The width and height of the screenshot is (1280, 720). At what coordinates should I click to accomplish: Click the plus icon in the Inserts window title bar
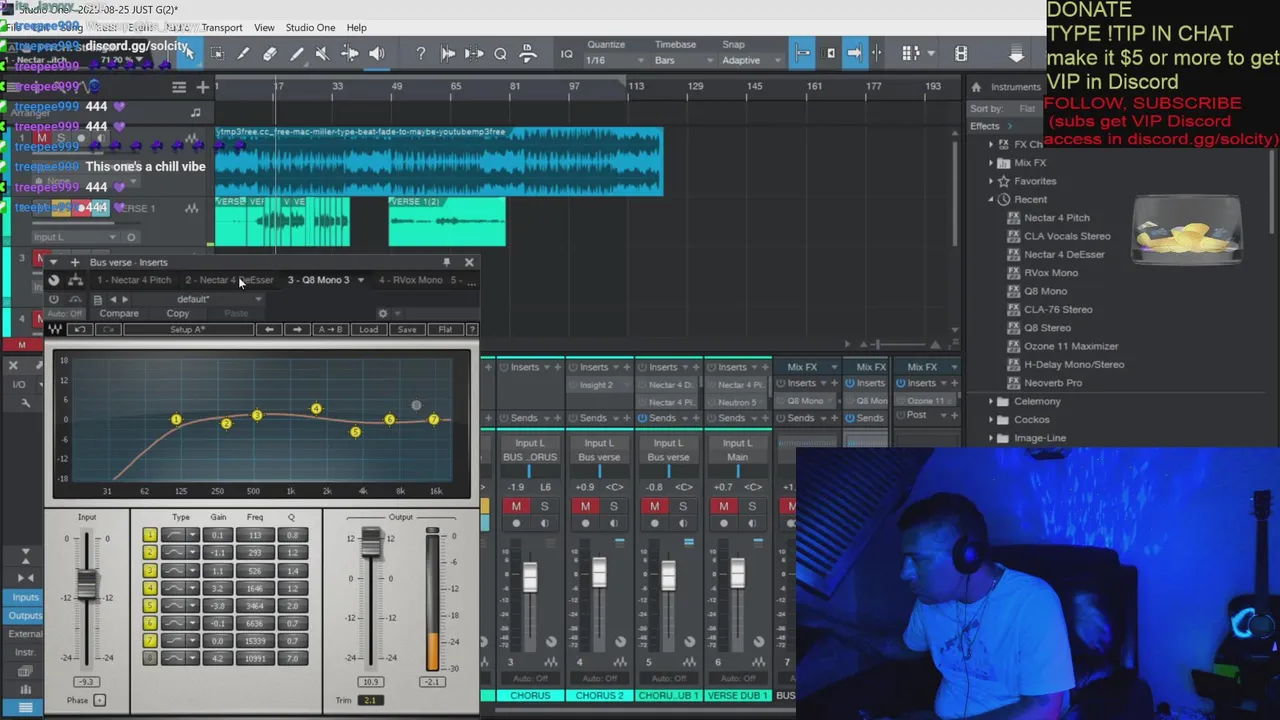click(x=74, y=262)
